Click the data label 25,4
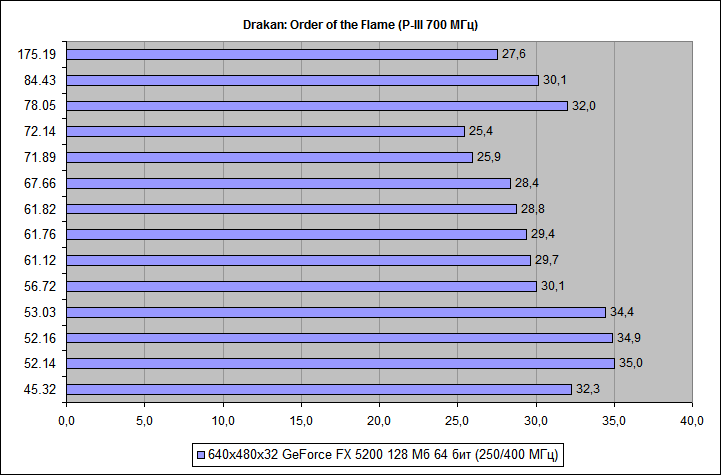721x475 pixels. pyautogui.click(x=481, y=131)
